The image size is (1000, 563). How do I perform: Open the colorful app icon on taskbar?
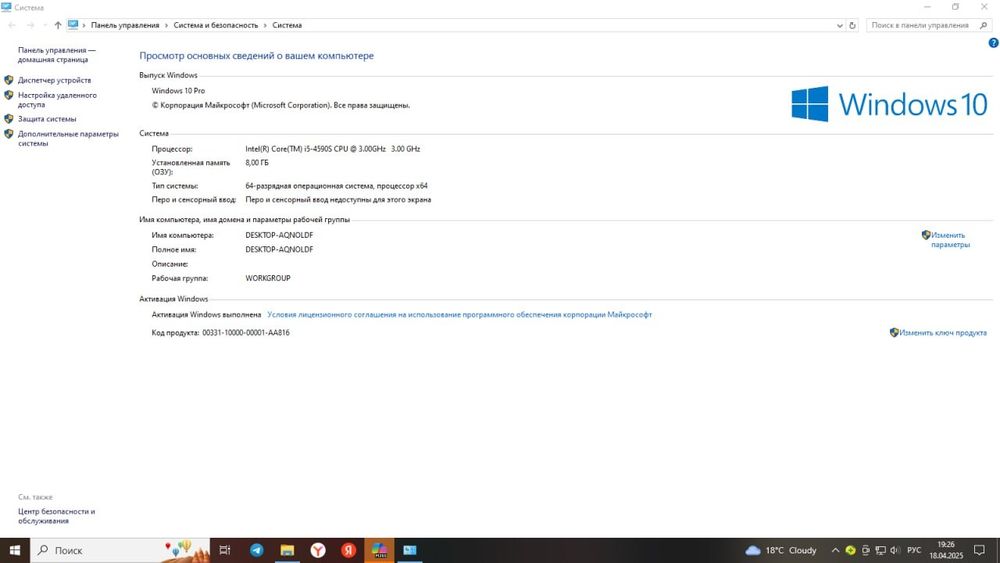coord(379,550)
